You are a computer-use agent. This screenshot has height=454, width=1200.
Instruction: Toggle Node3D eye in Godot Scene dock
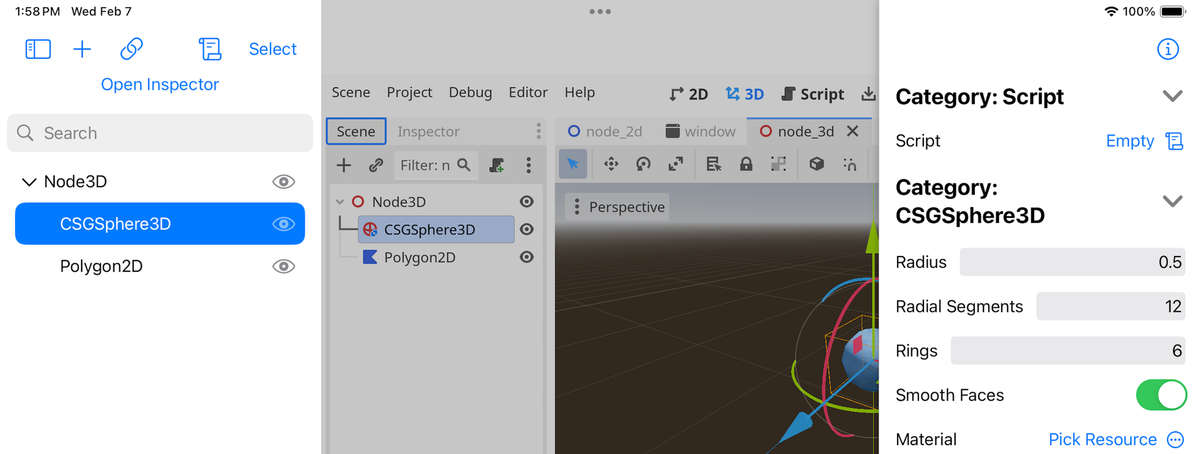(x=527, y=202)
